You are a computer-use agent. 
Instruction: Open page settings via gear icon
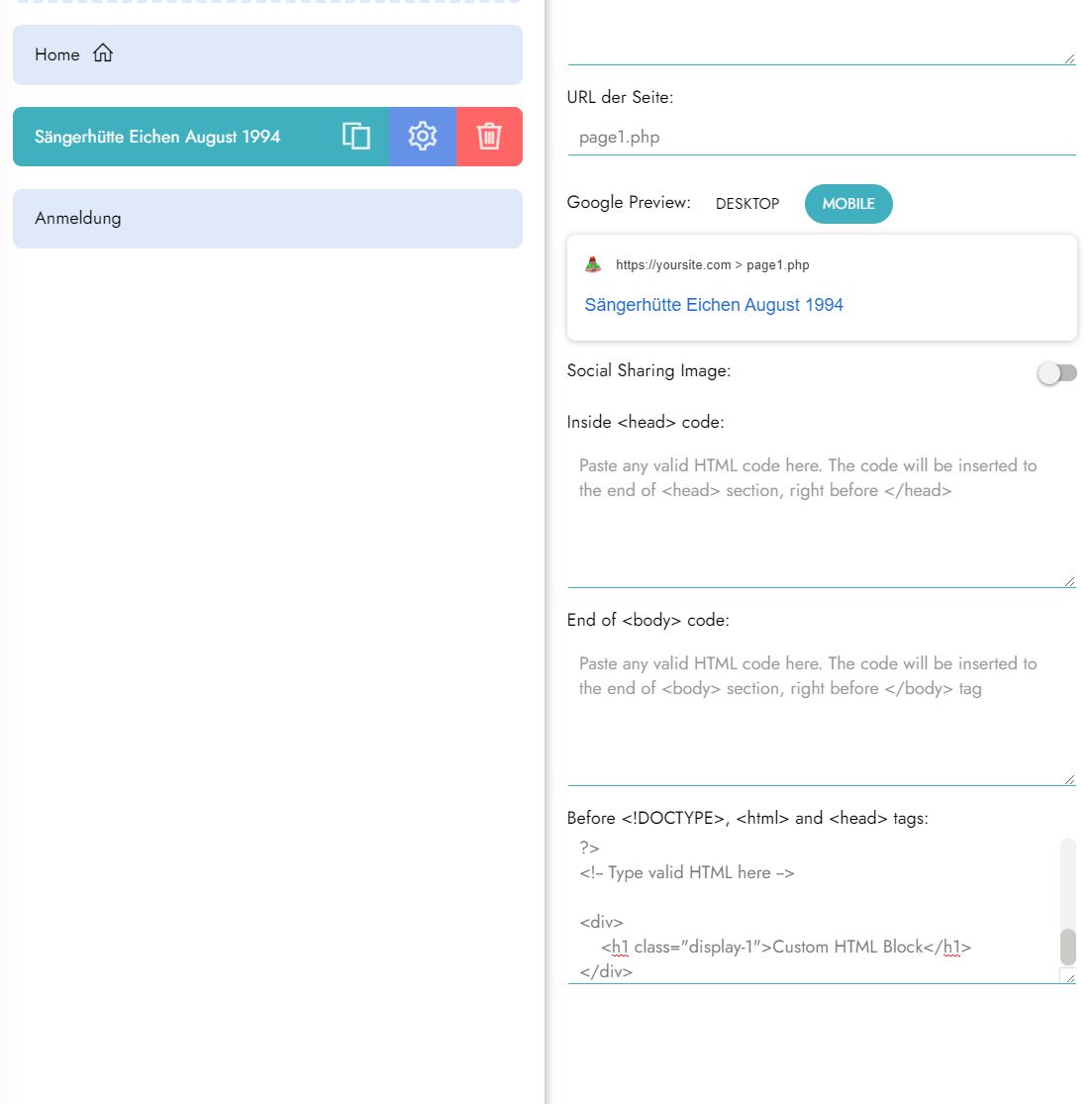click(x=423, y=137)
